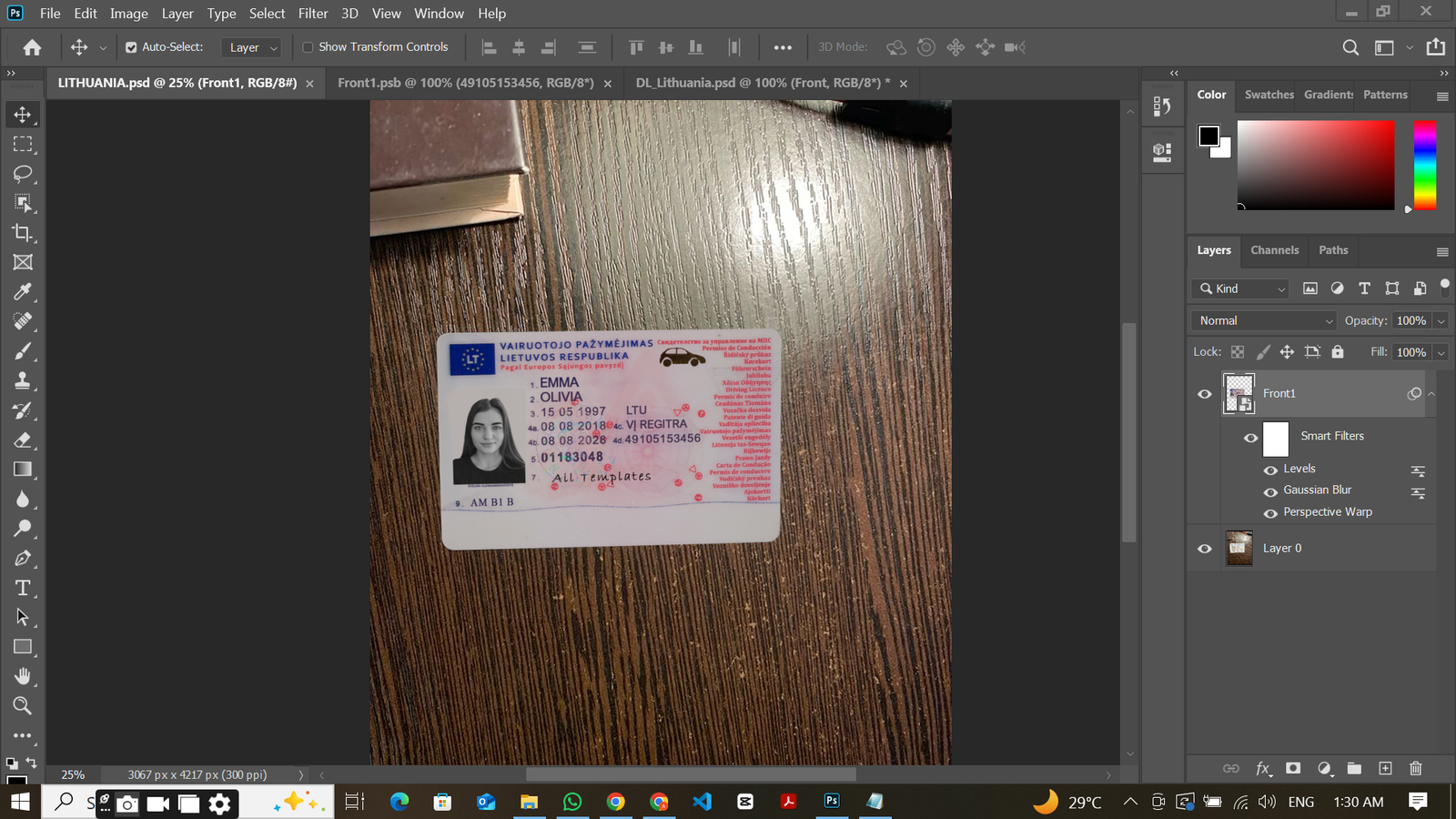Activate the Eraser tool

[23, 440]
